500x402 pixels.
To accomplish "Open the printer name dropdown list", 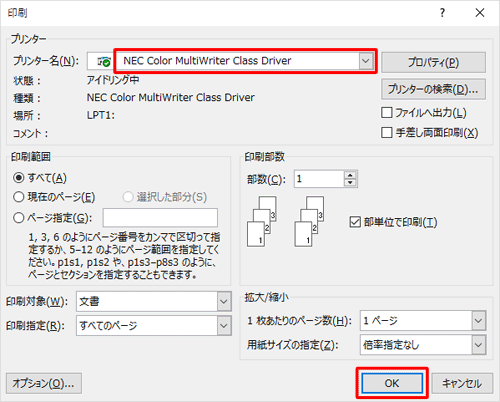I will (x=365, y=61).
